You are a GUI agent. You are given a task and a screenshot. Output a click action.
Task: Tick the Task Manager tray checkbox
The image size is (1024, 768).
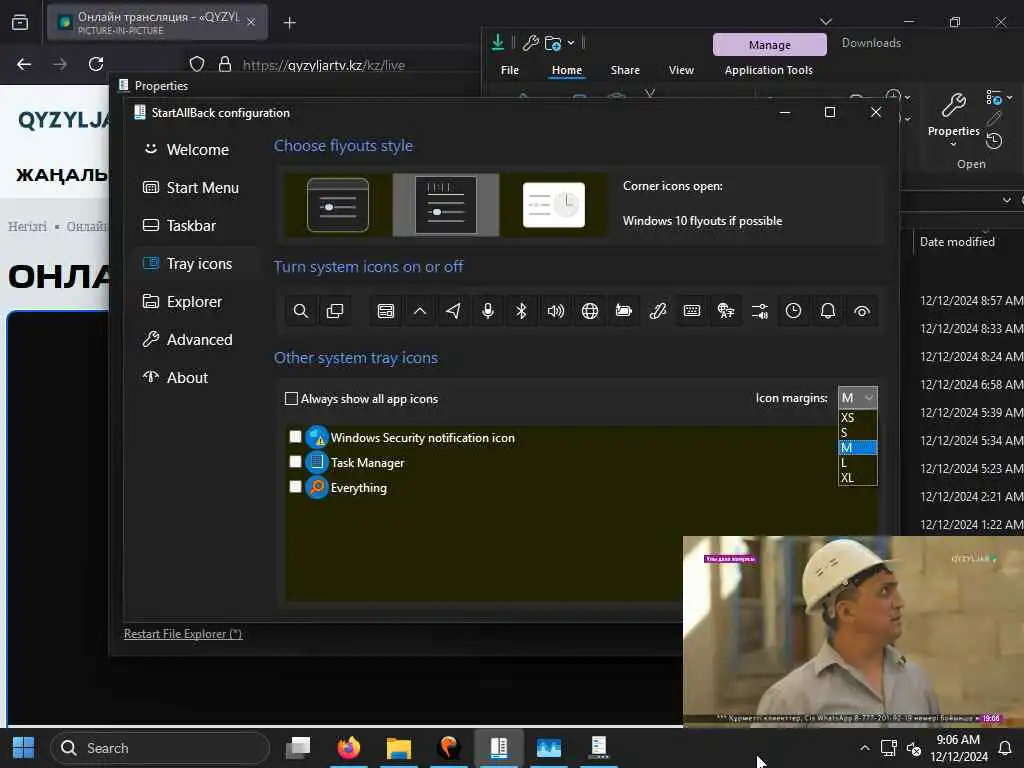295,462
